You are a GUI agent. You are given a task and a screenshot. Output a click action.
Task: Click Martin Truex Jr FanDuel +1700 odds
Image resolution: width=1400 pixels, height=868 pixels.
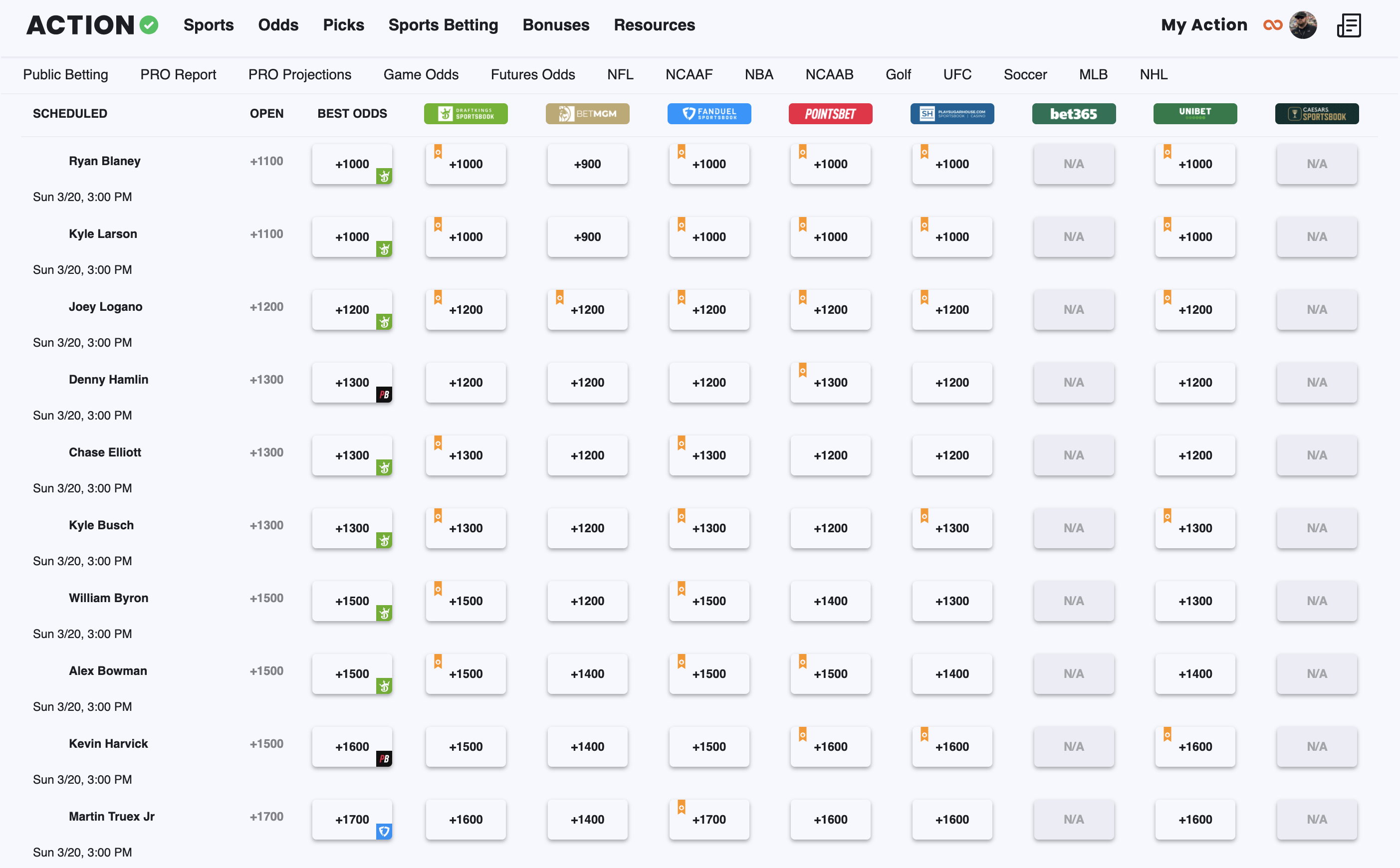(x=709, y=819)
